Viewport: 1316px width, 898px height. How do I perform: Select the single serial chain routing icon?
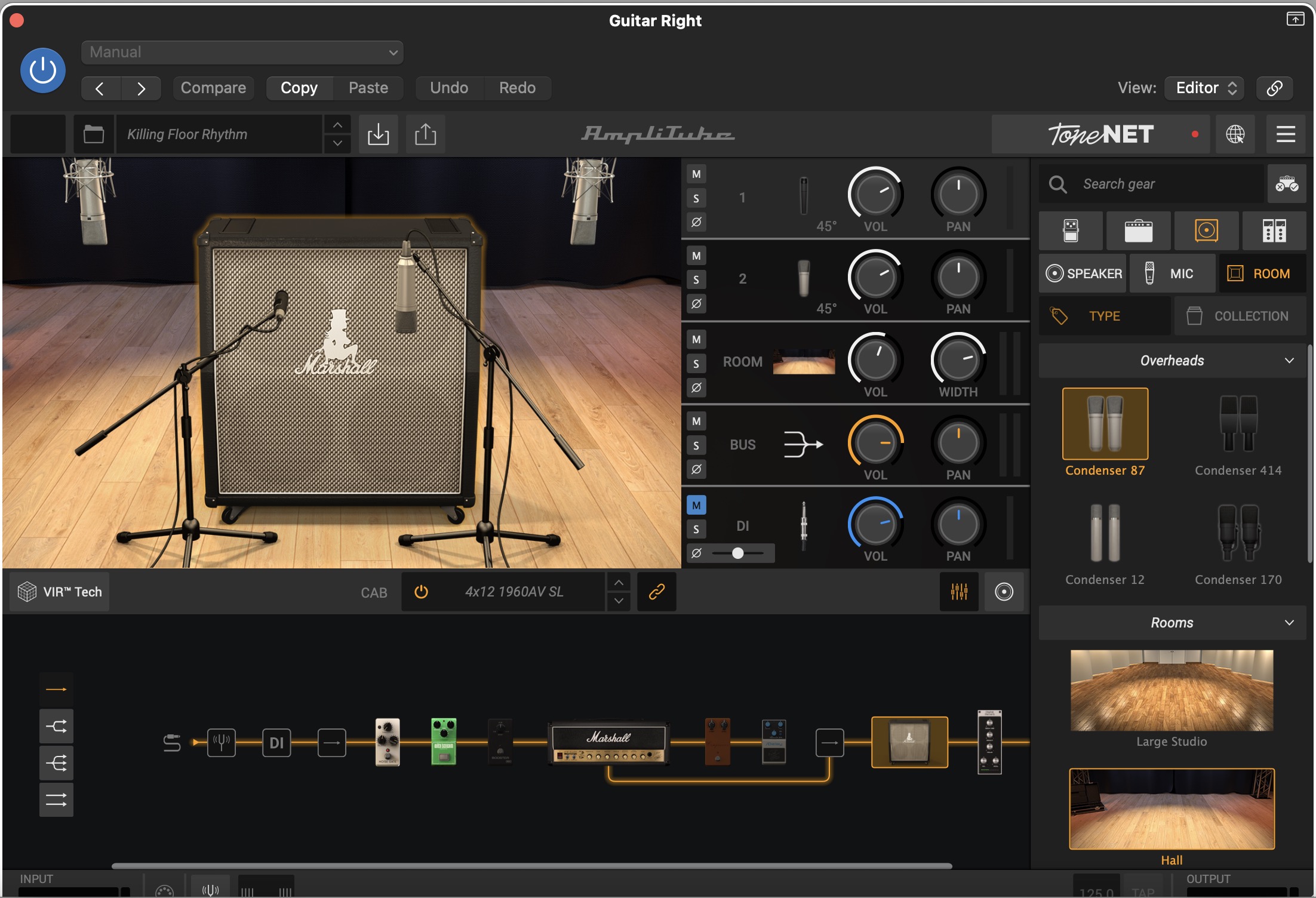[57, 690]
